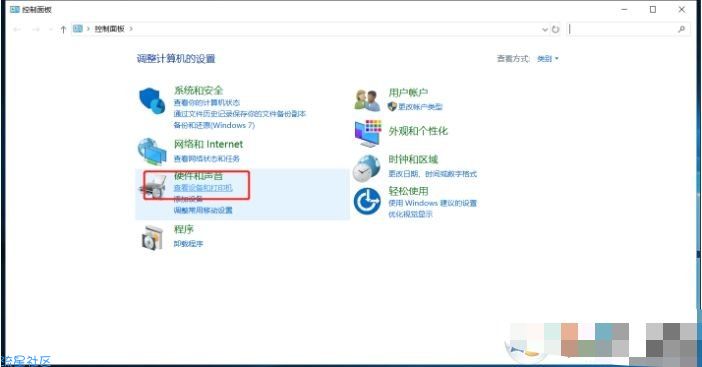Open the 程序 heading link
This screenshot has height=367, width=702.
pyautogui.click(x=184, y=230)
